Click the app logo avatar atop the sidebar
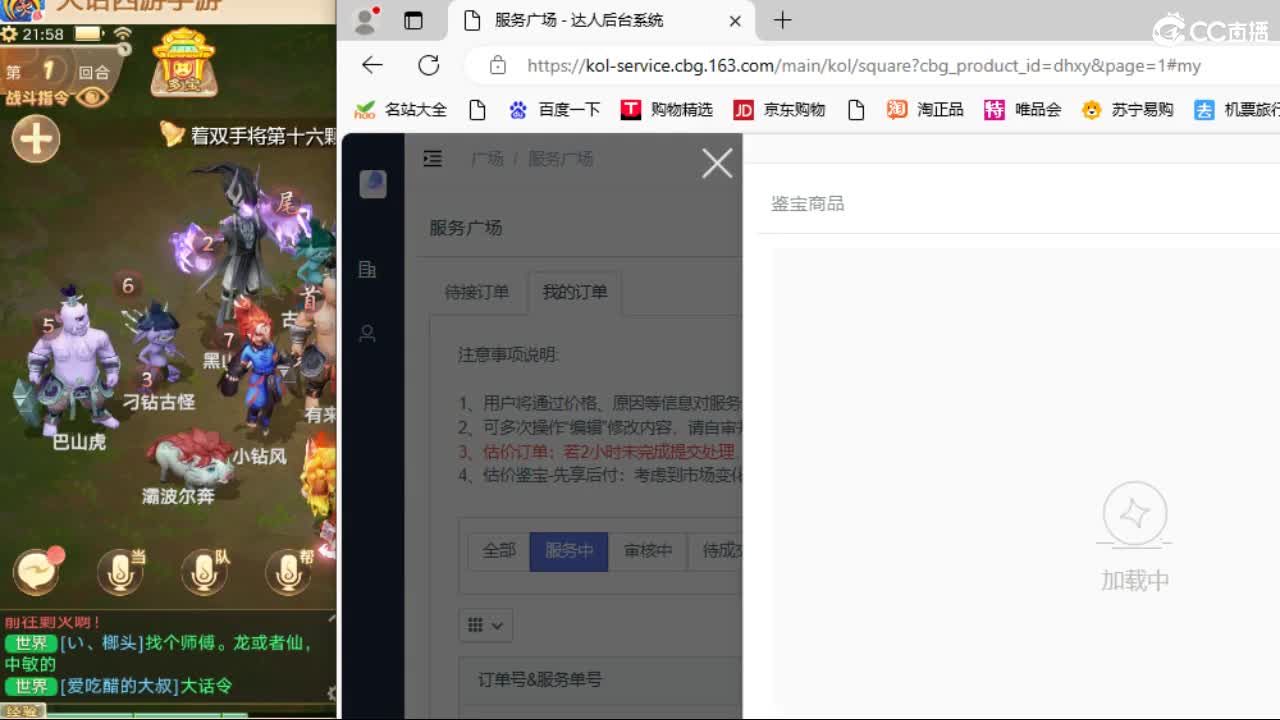The image size is (1280, 720). [372, 183]
